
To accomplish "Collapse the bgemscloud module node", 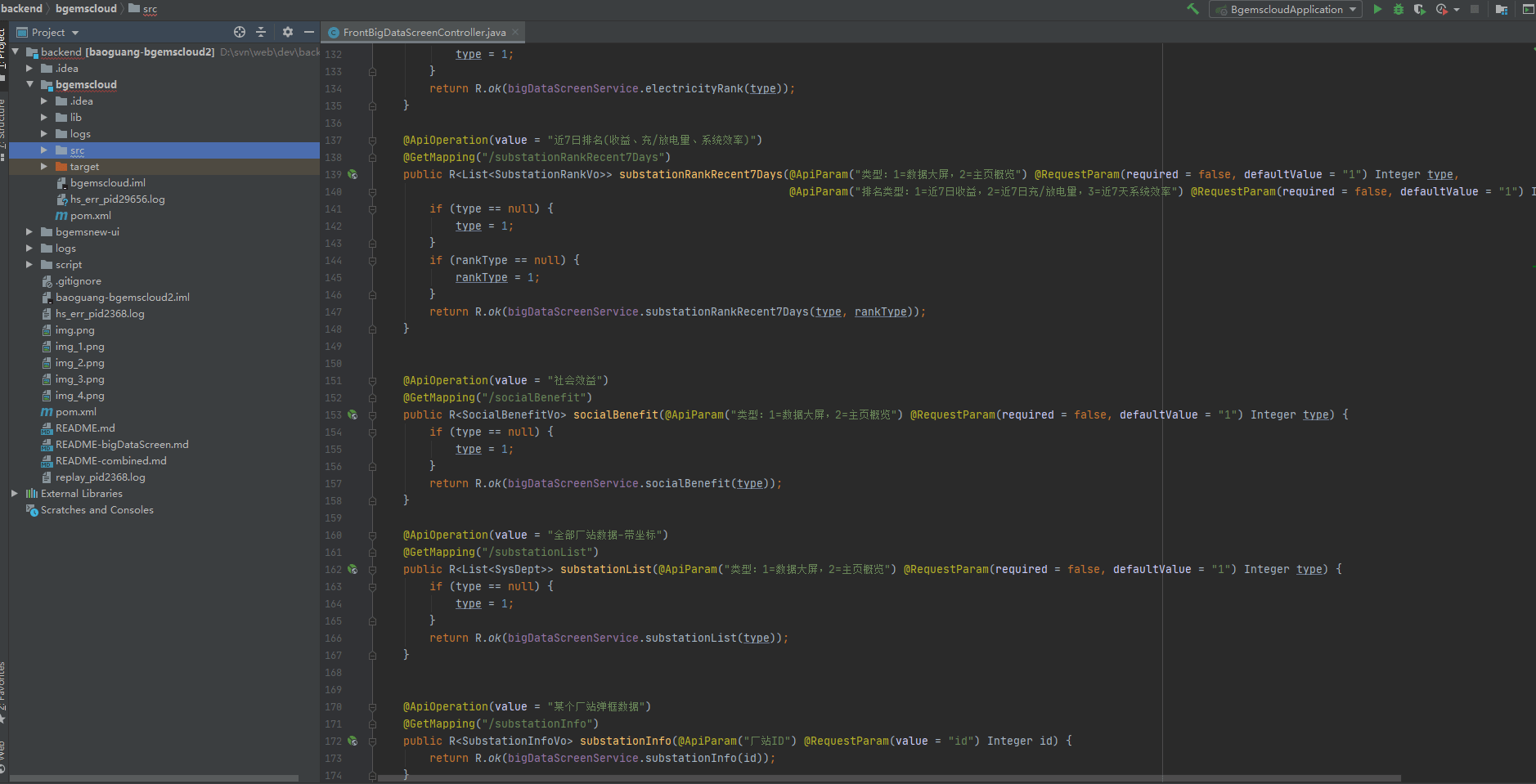I will pyautogui.click(x=30, y=85).
